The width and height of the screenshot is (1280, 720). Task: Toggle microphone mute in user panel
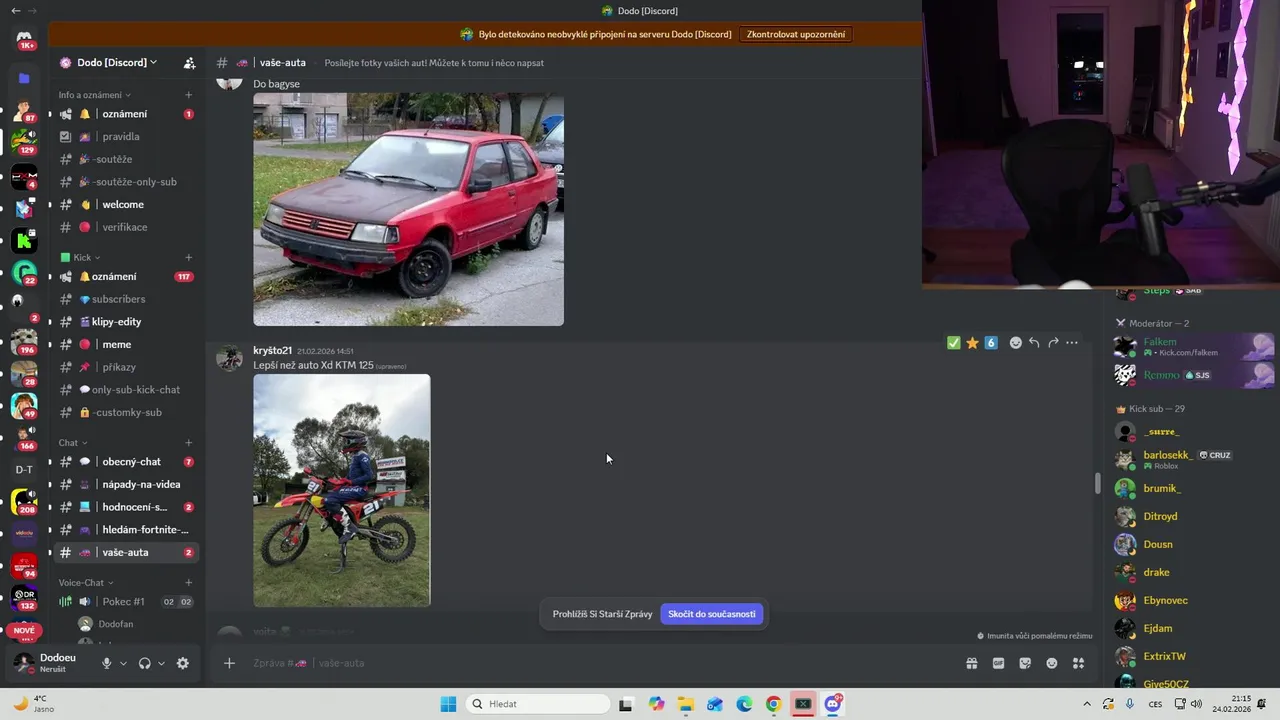tap(106, 663)
